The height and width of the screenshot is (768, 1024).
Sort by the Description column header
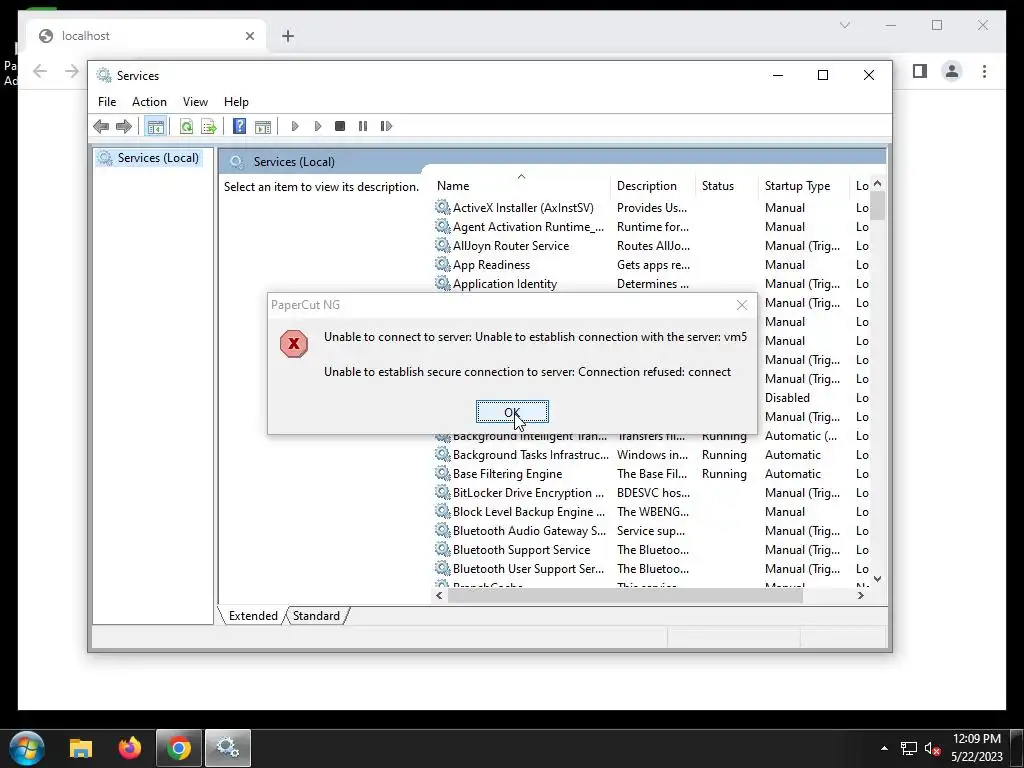[x=652, y=185]
